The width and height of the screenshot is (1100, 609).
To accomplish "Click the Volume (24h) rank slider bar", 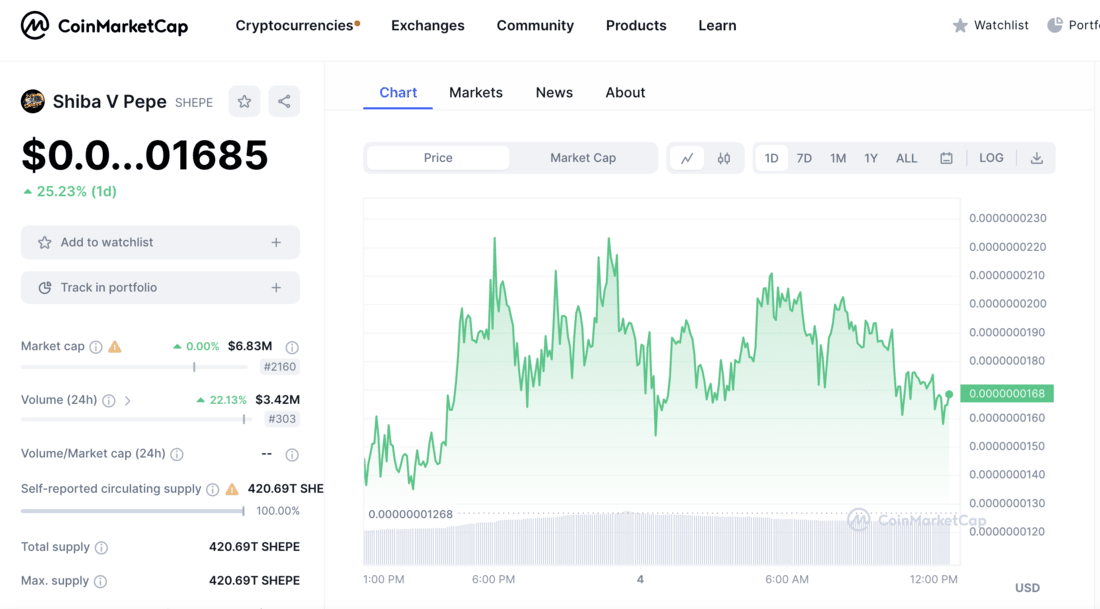I will tap(136, 419).
